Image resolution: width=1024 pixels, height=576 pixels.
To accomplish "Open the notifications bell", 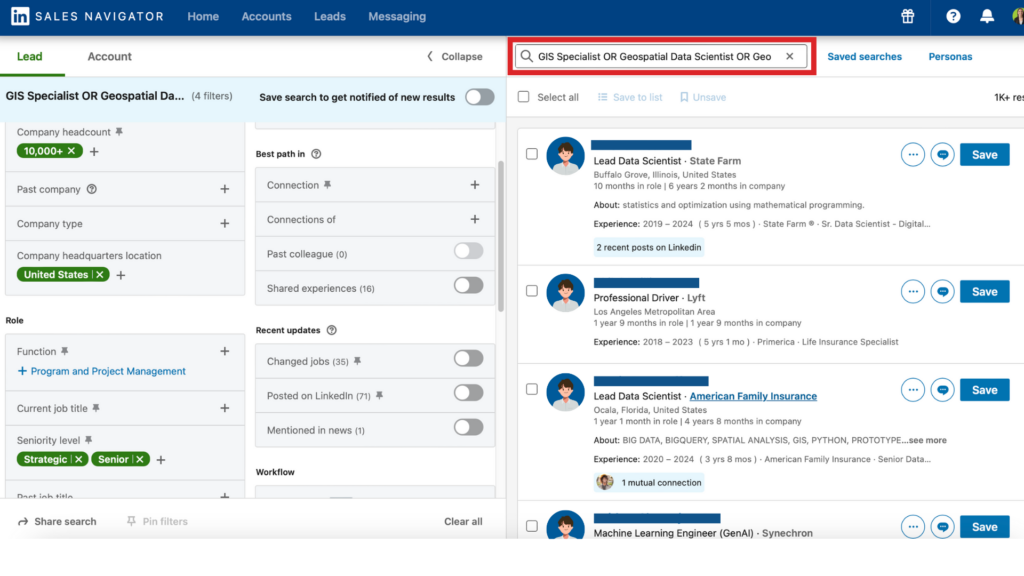I will point(987,16).
